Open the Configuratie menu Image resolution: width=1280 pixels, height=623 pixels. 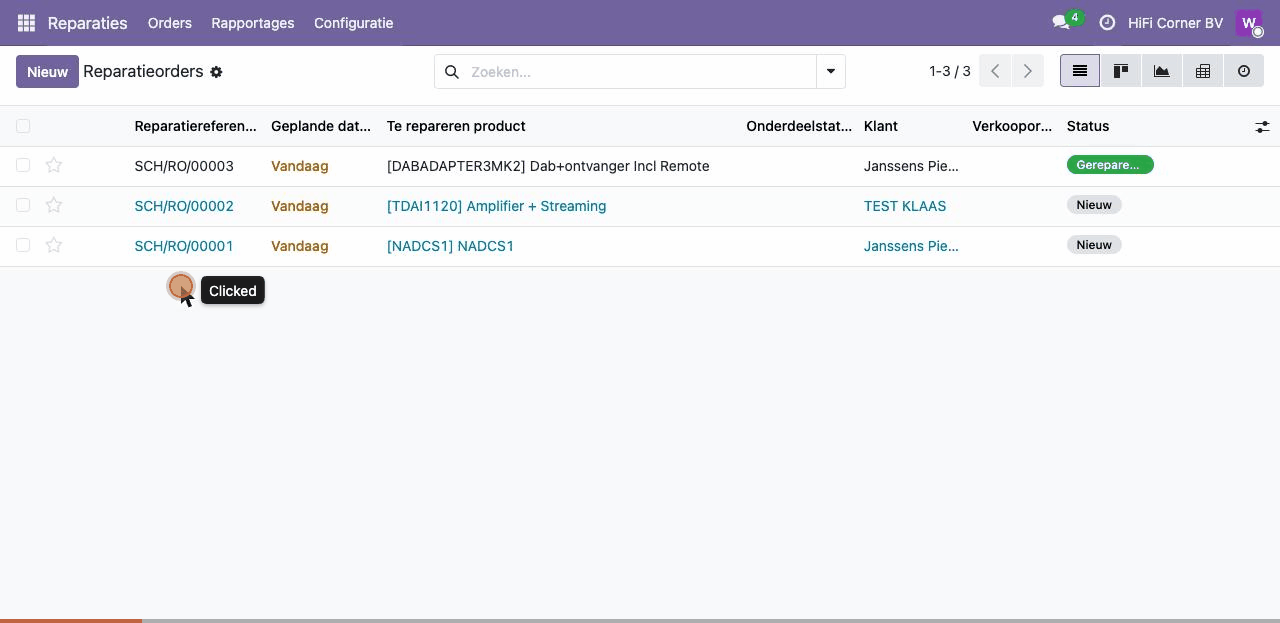pos(354,23)
